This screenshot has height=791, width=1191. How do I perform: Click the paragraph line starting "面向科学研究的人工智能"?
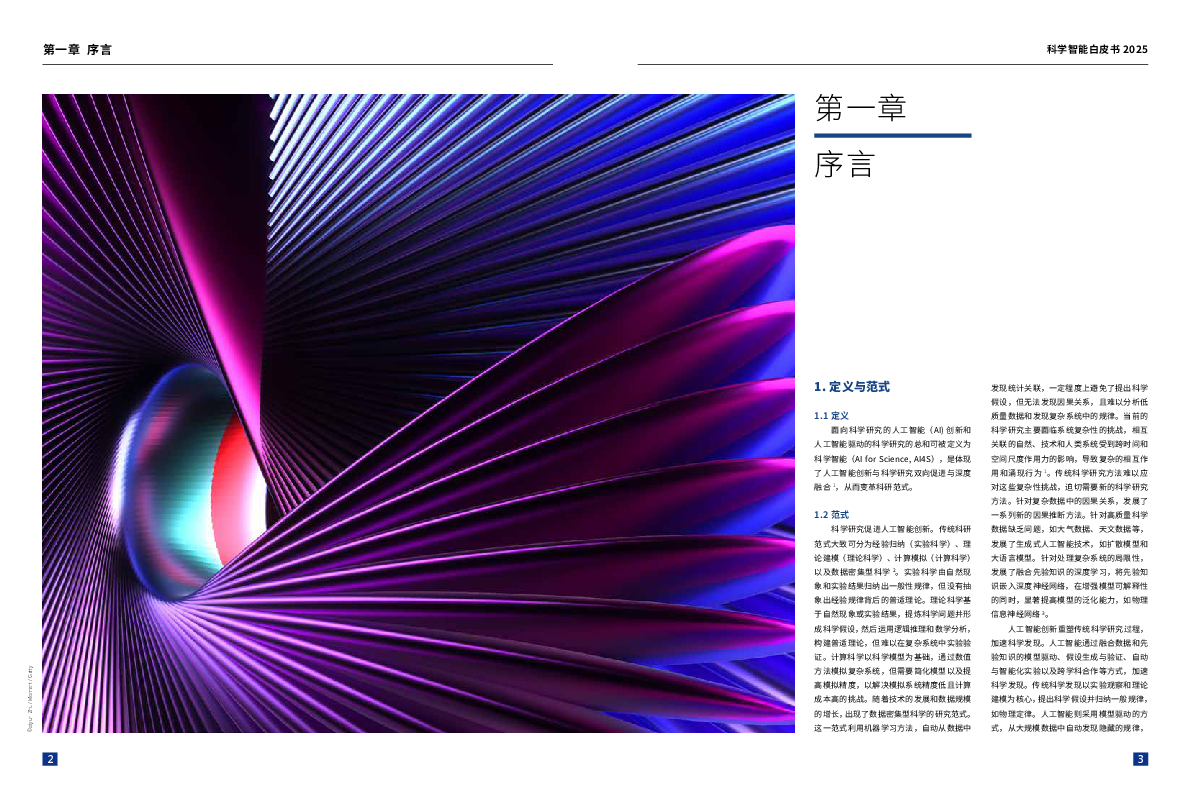[x=901, y=430]
